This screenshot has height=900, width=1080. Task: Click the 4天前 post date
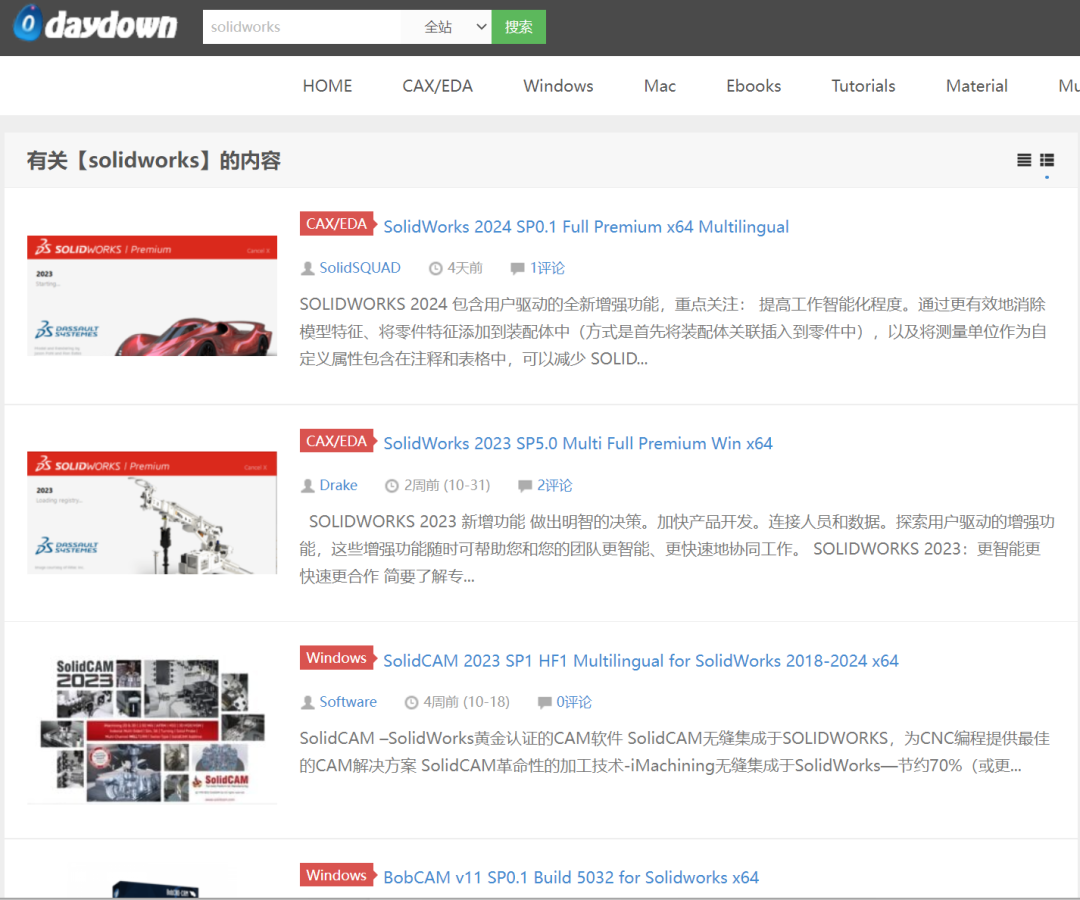465,268
